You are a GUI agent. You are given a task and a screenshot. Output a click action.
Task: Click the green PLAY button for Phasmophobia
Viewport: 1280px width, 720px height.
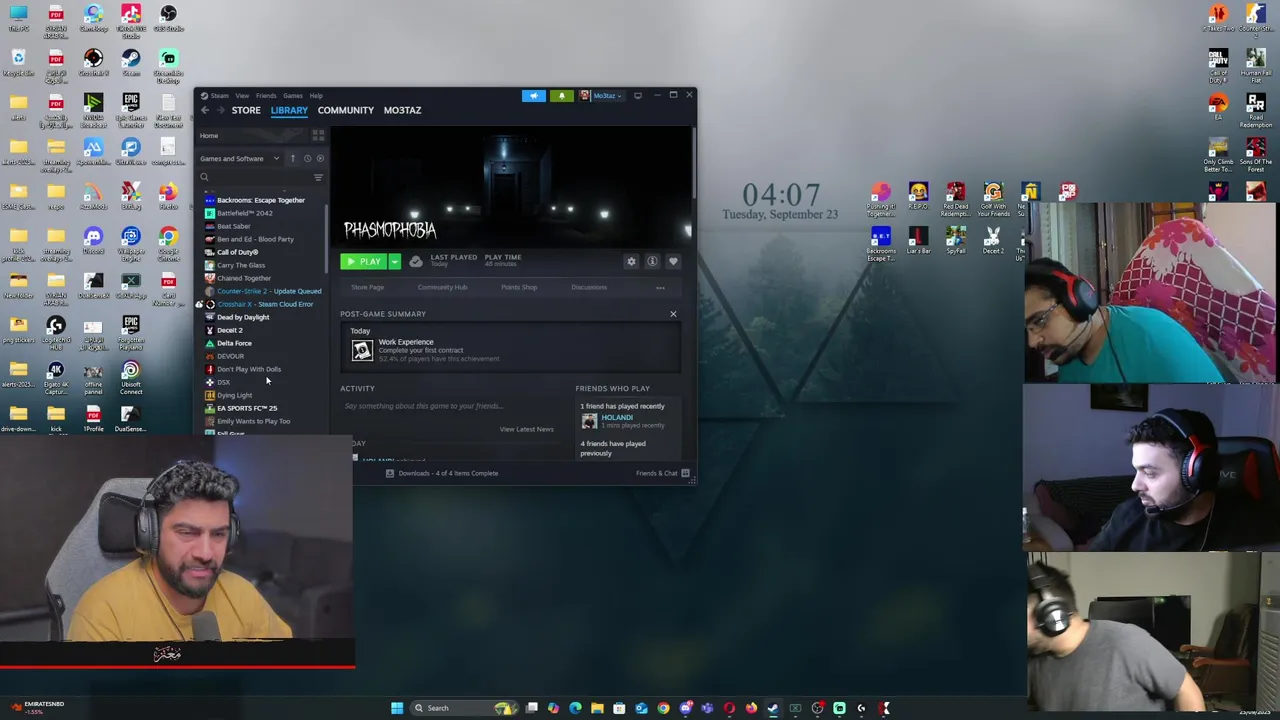click(364, 262)
